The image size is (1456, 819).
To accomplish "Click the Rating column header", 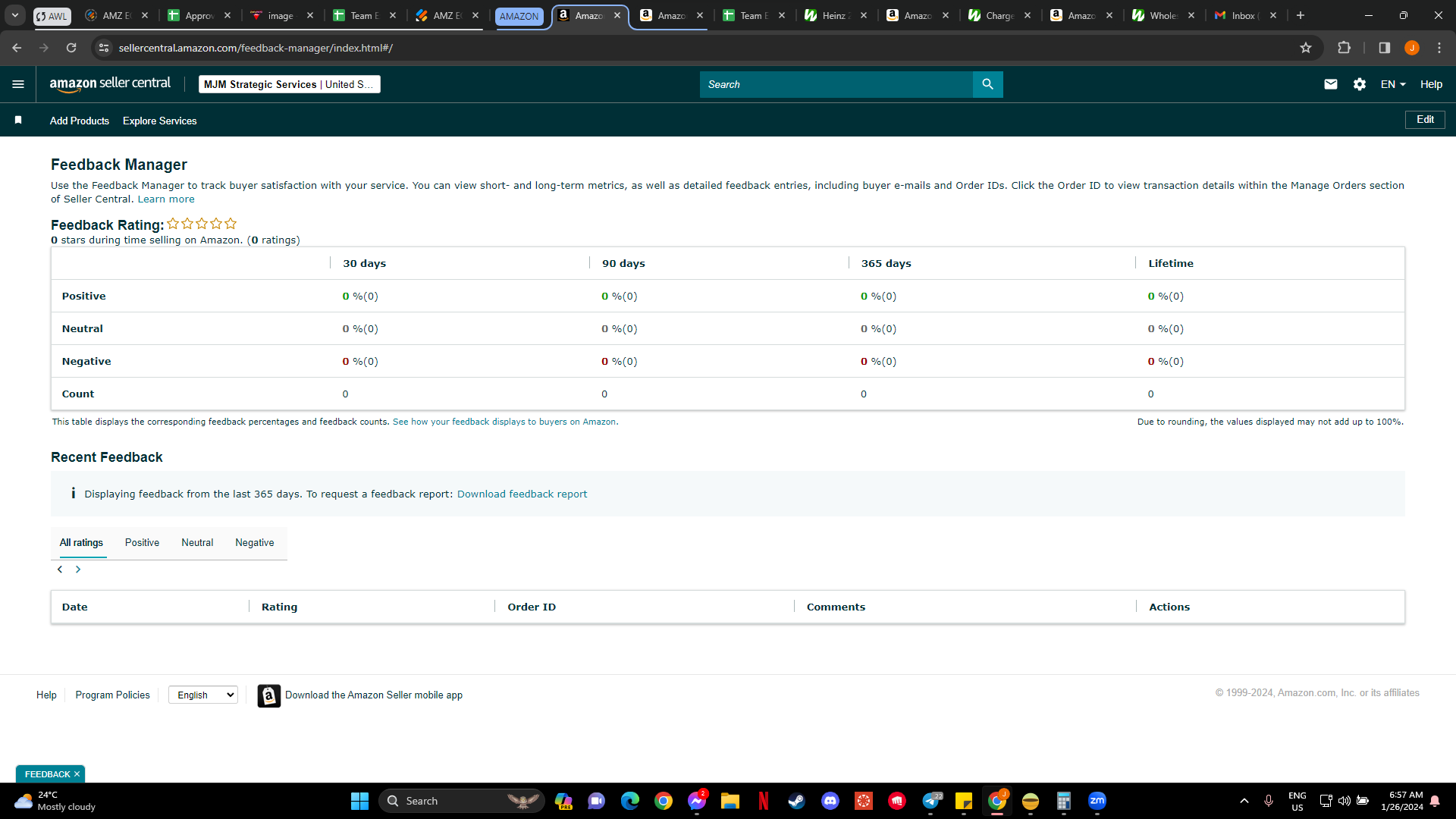I will [x=279, y=607].
